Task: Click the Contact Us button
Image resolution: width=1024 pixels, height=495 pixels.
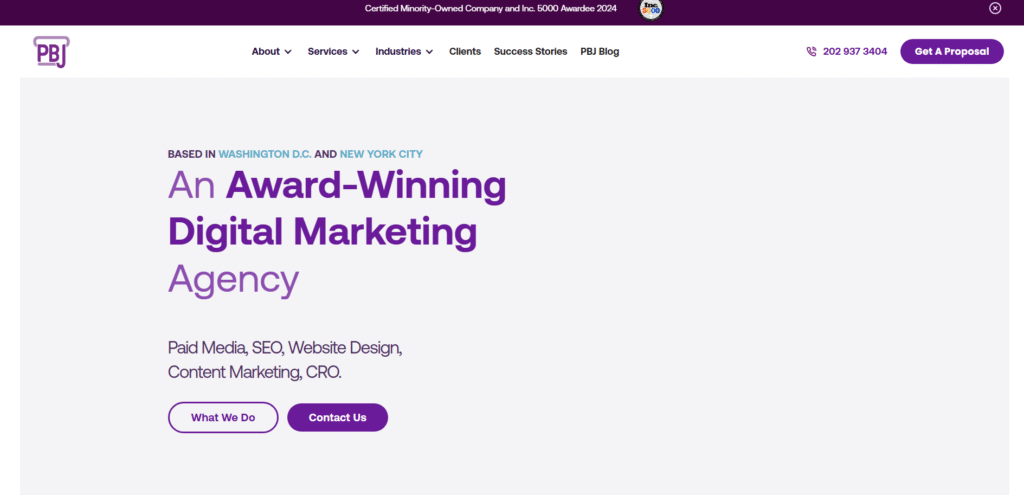Action: pos(338,417)
